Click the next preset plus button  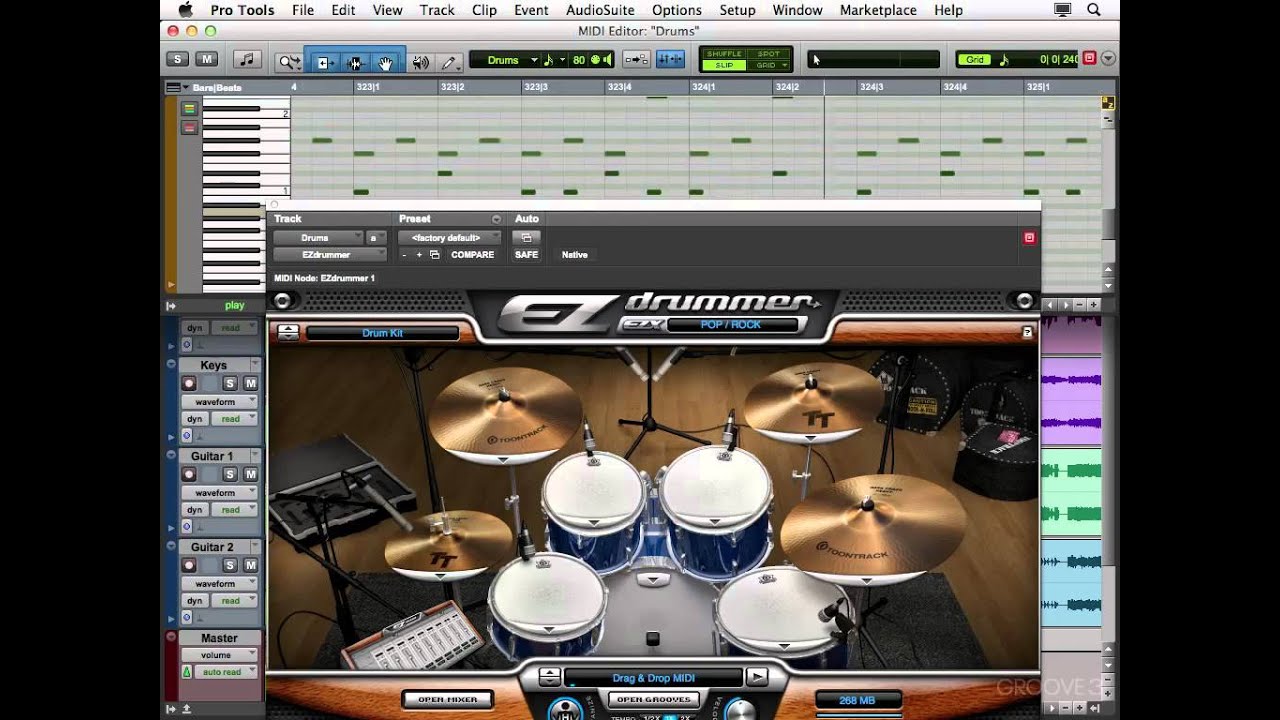pyautogui.click(x=419, y=255)
